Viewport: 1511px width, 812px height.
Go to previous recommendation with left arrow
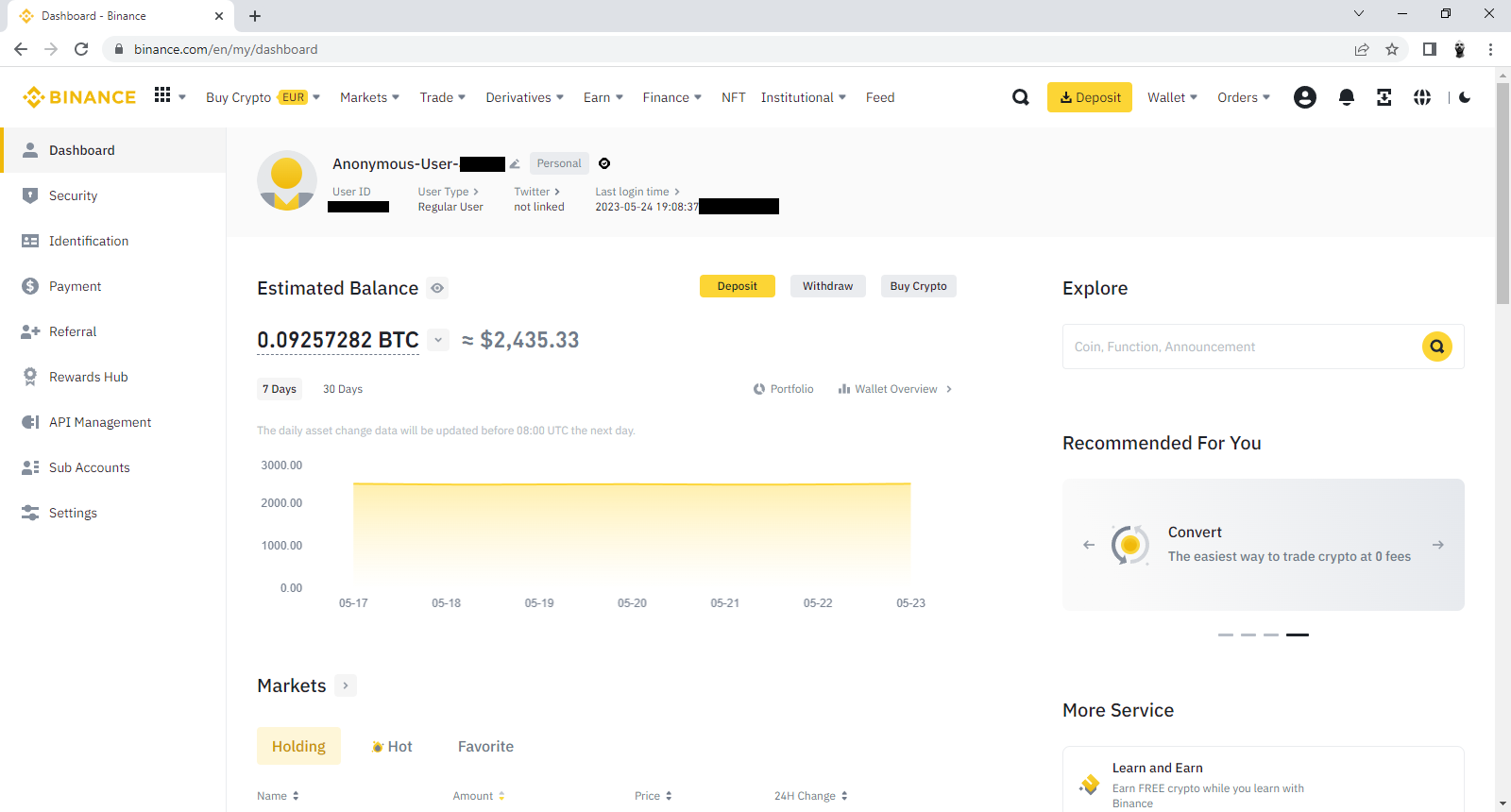click(1089, 545)
